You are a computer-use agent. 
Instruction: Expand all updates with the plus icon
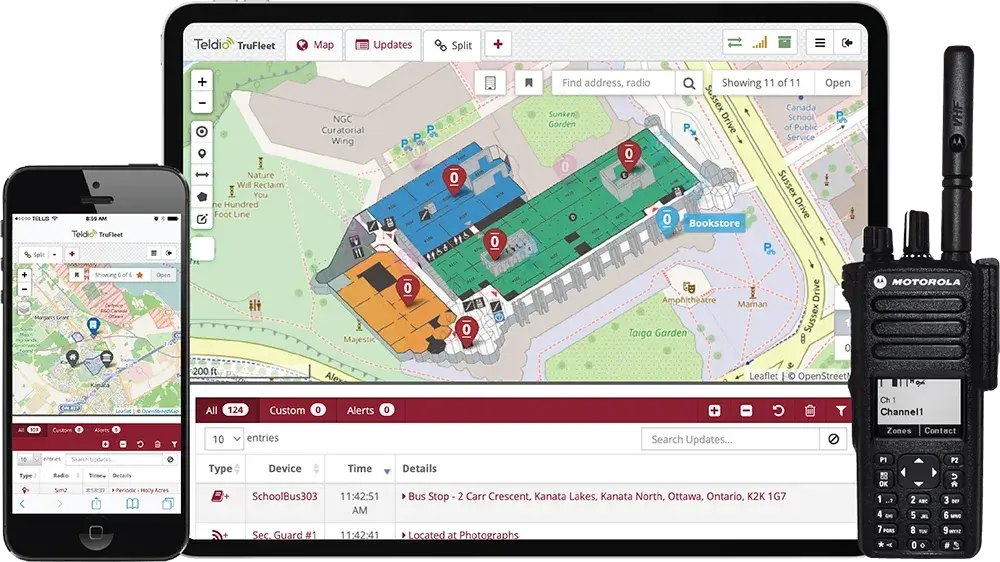click(x=714, y=411)
